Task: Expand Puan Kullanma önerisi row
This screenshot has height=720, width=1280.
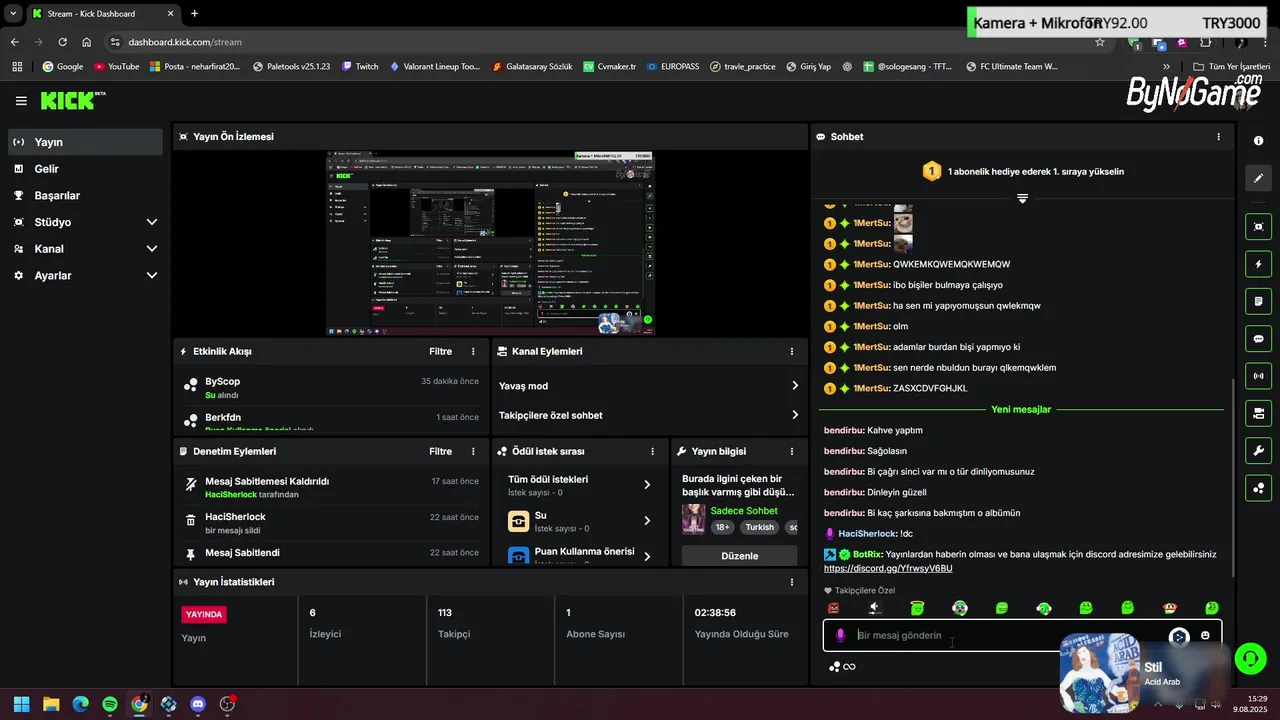Action: coord(581,556)
